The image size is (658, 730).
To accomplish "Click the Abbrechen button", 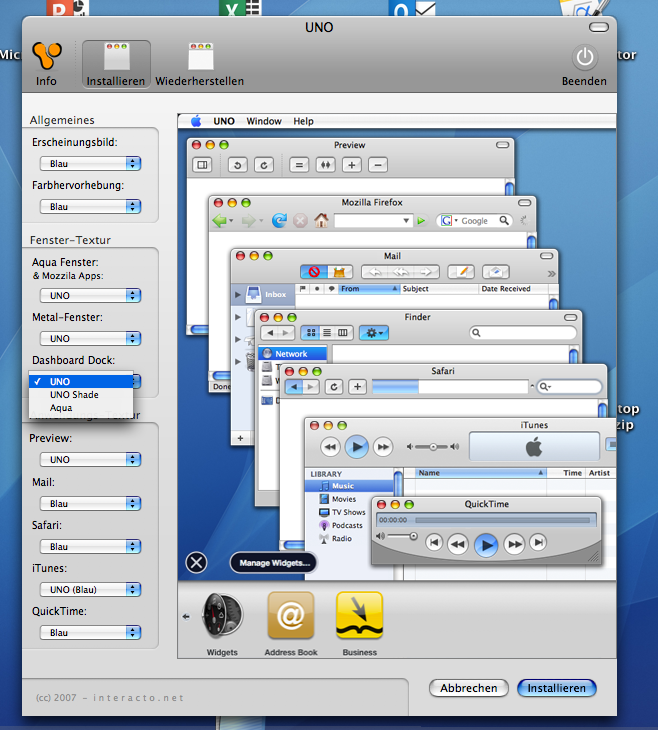I will (x=468, y=688).
